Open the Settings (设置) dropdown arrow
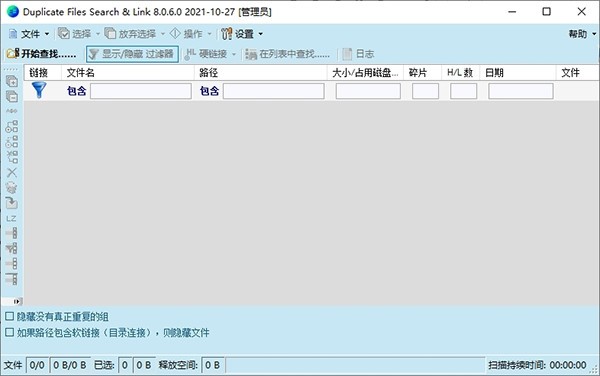Viewport: 600px width, 376px height. (x=261, y=34)
